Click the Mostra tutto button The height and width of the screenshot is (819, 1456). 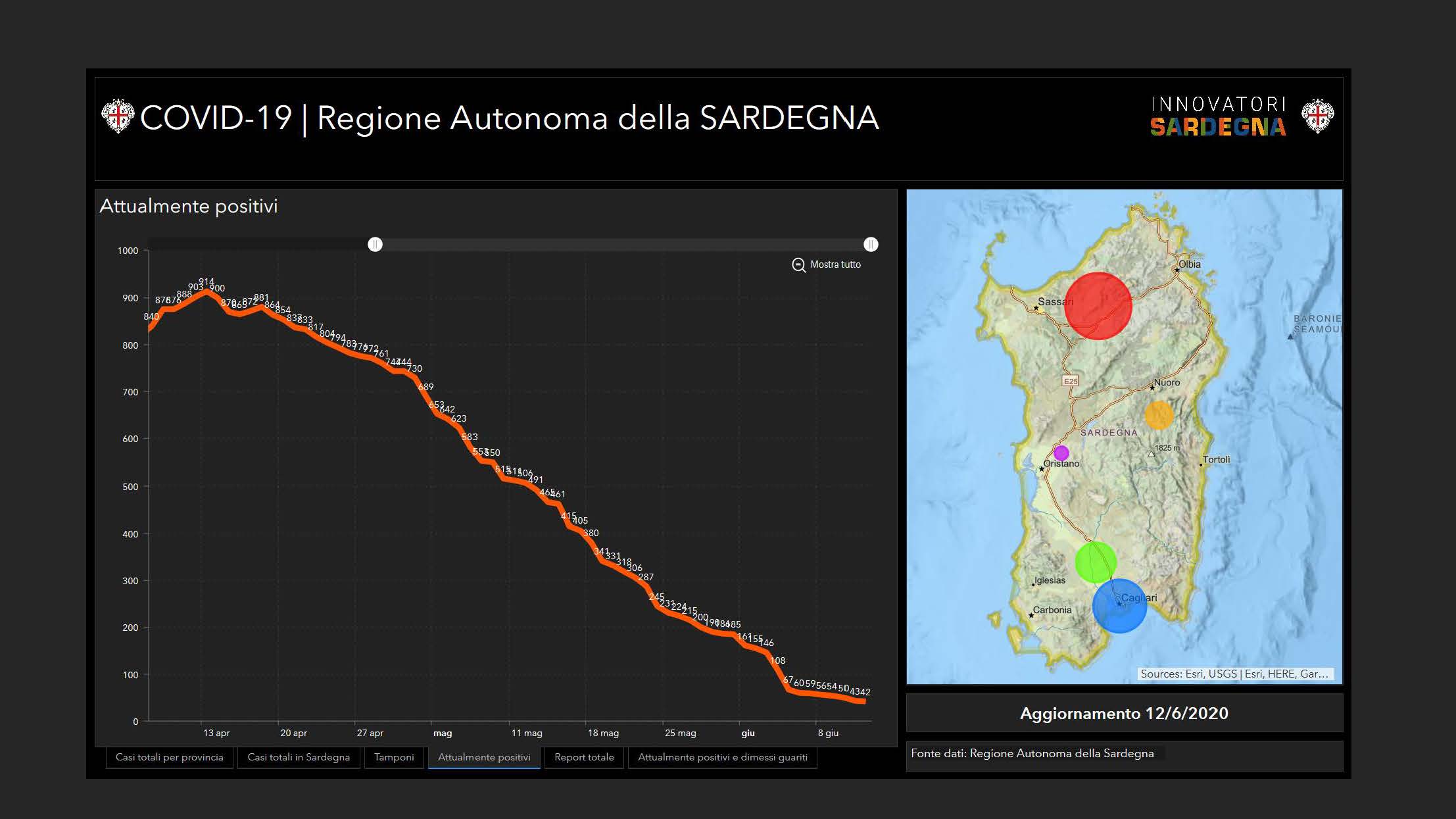[x=835, y=264]
